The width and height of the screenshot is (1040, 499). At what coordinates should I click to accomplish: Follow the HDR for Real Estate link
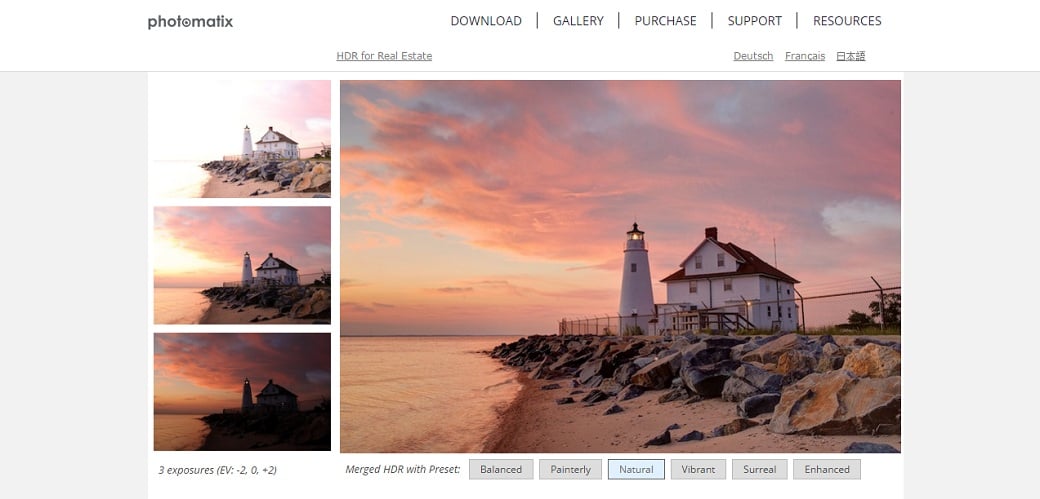point(384,56)
